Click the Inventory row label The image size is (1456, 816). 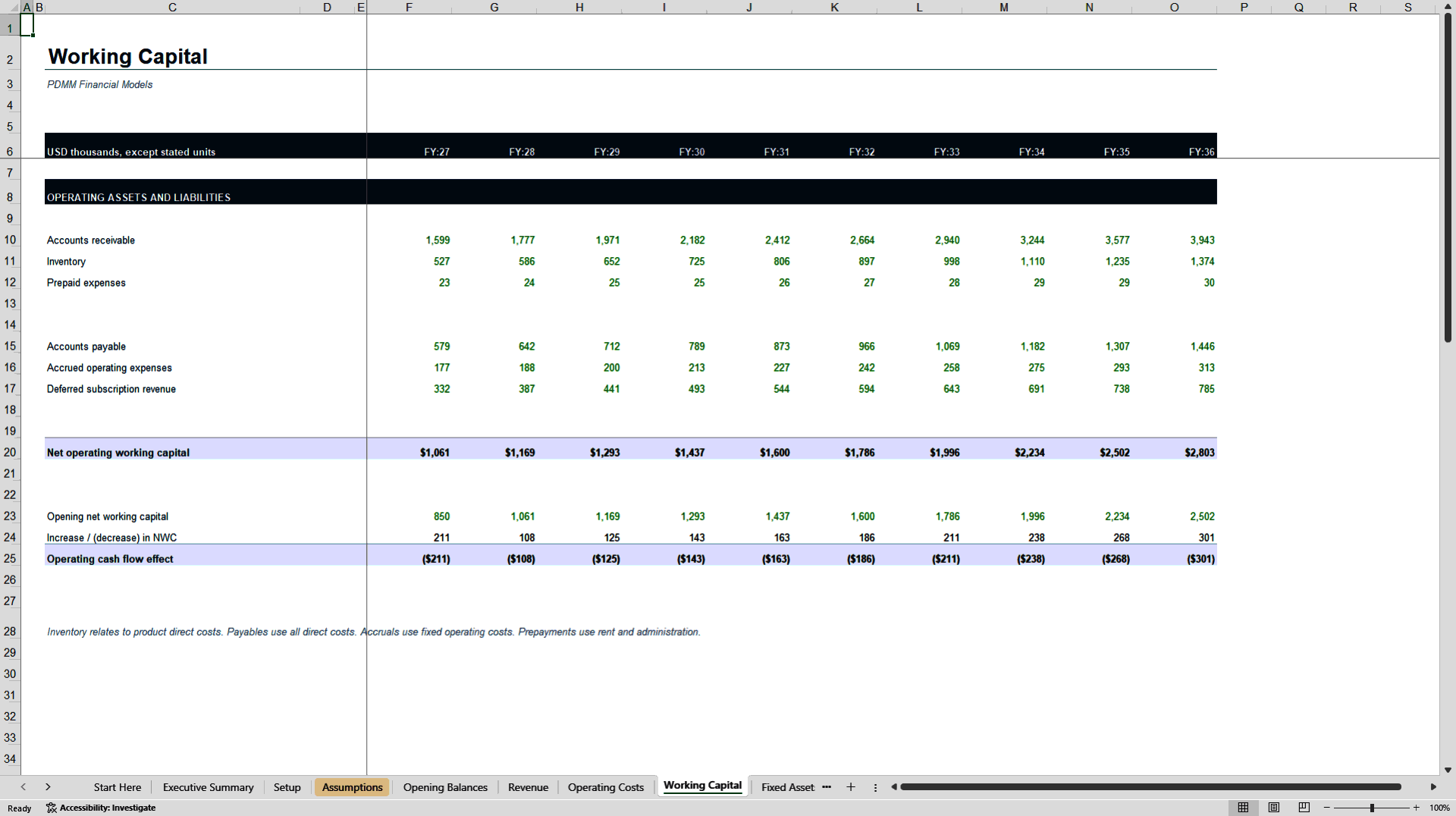click(66, 262)
